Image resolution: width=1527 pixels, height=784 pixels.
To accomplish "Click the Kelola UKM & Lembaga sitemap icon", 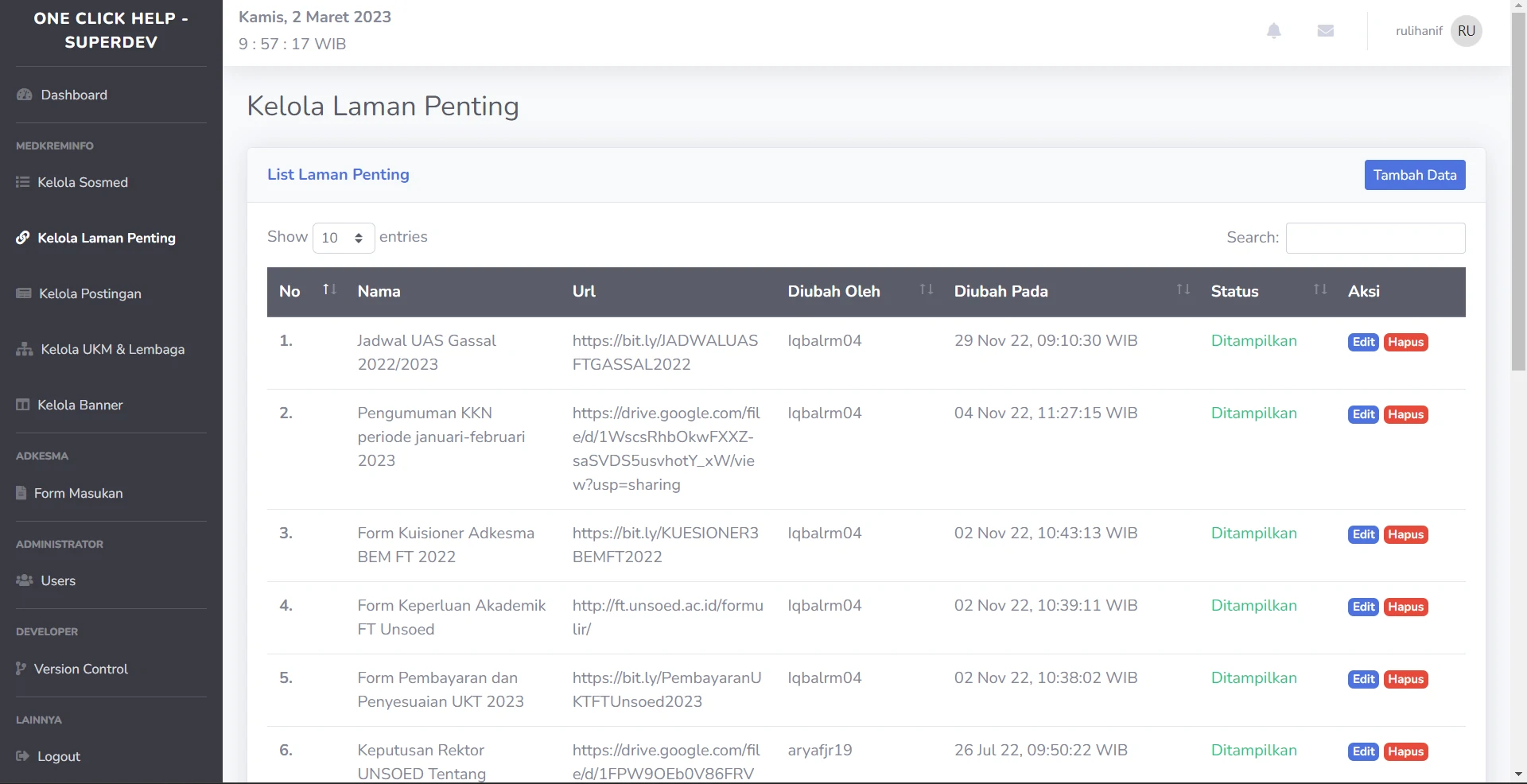I will pyautogui.click(x=24, y=349).
